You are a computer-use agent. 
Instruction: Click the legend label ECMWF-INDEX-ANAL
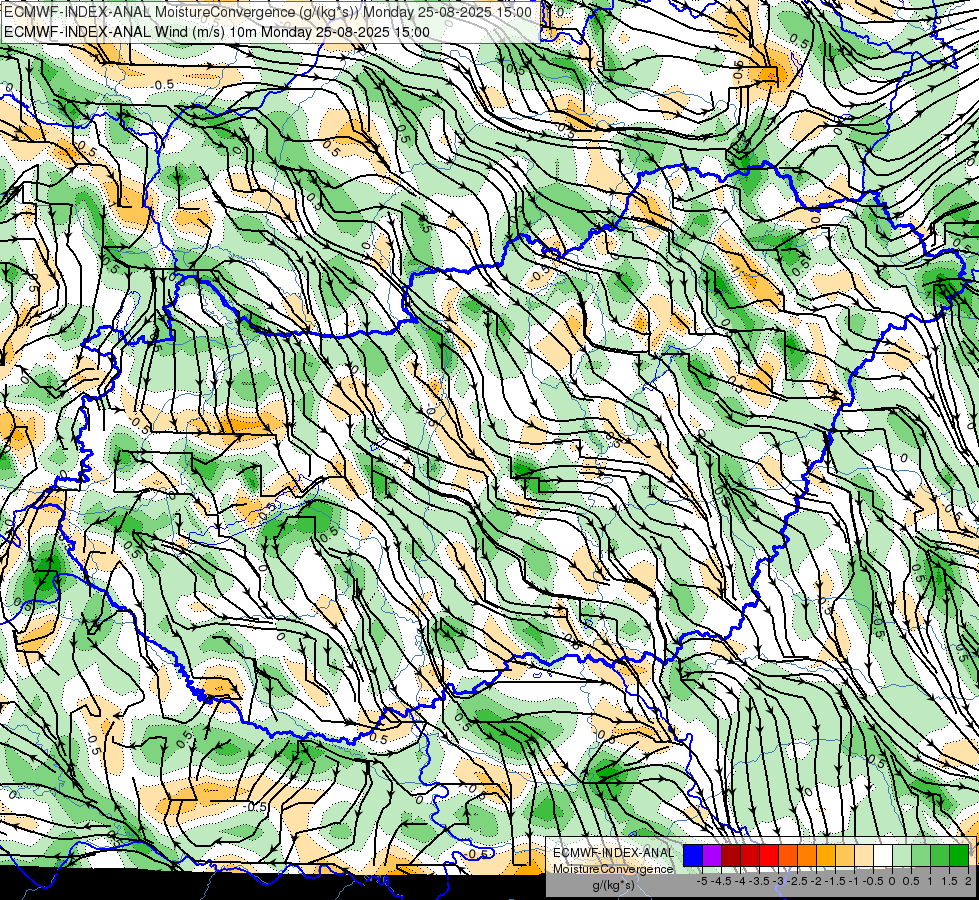[x=614, y=853]
